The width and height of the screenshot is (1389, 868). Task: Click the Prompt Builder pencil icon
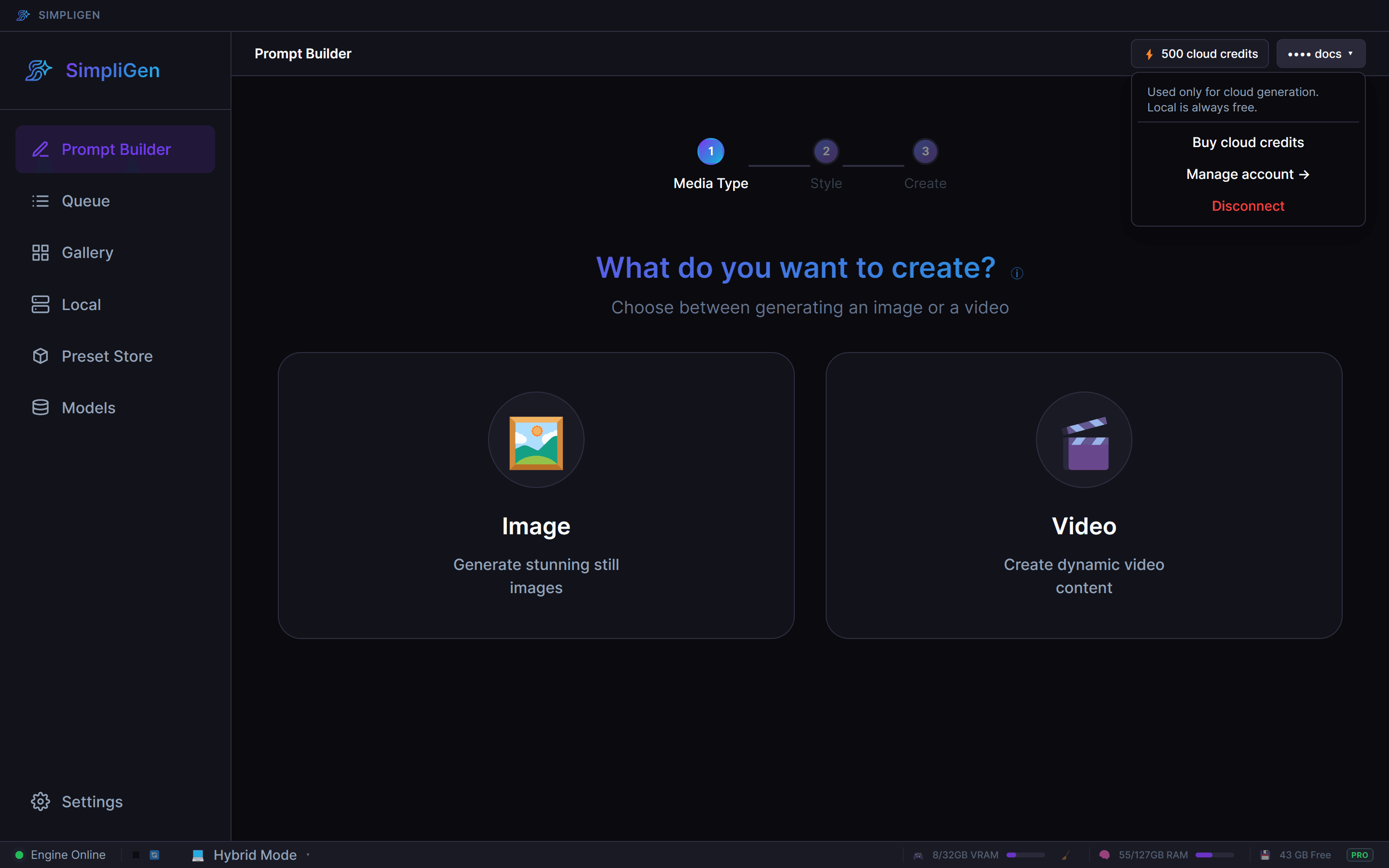(x=40, y=149)
